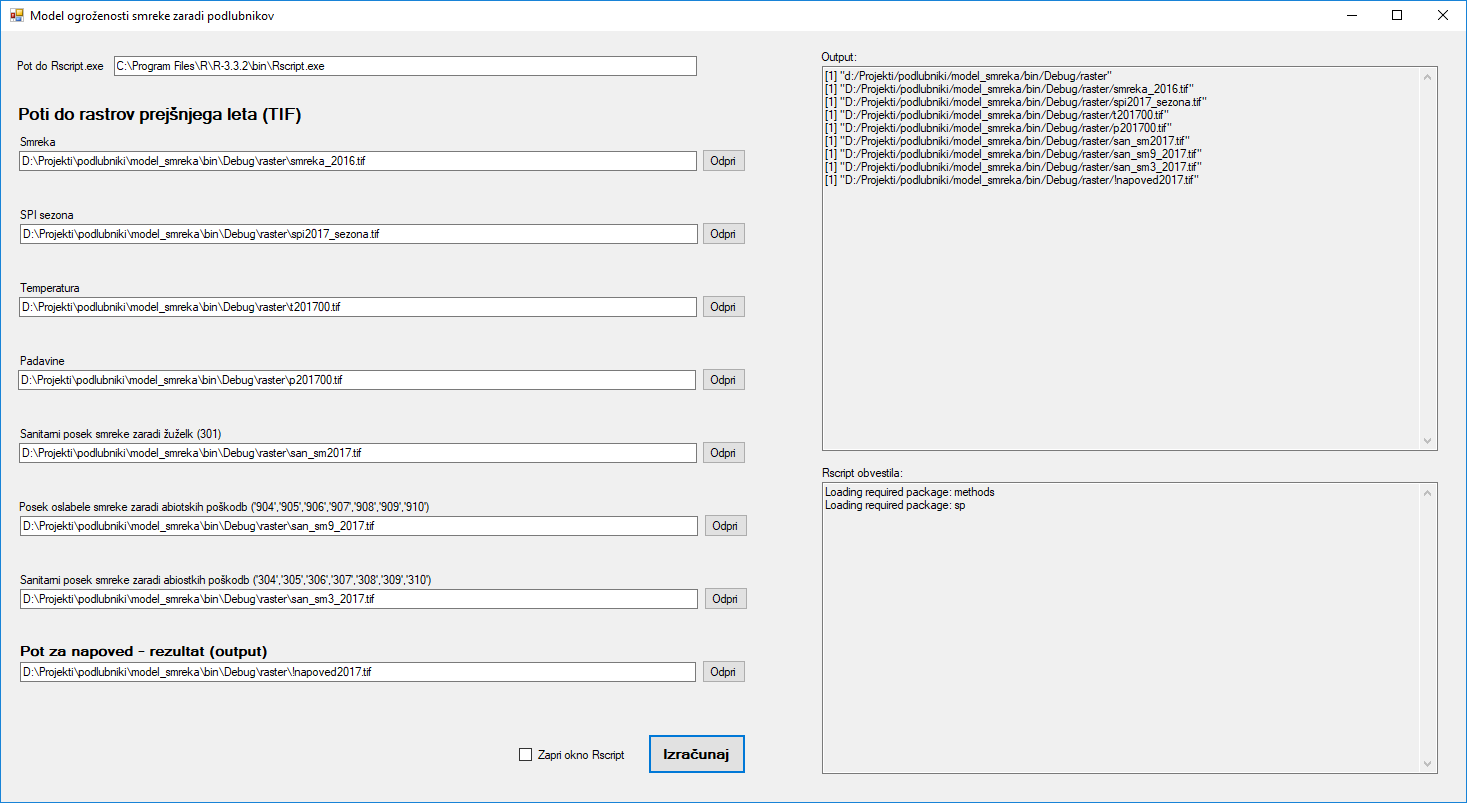Viewport: 1467px width, 803px height.
Task: Click Rscript obvestila scrollbar down arrow
Action: (x=1428, y=764)
